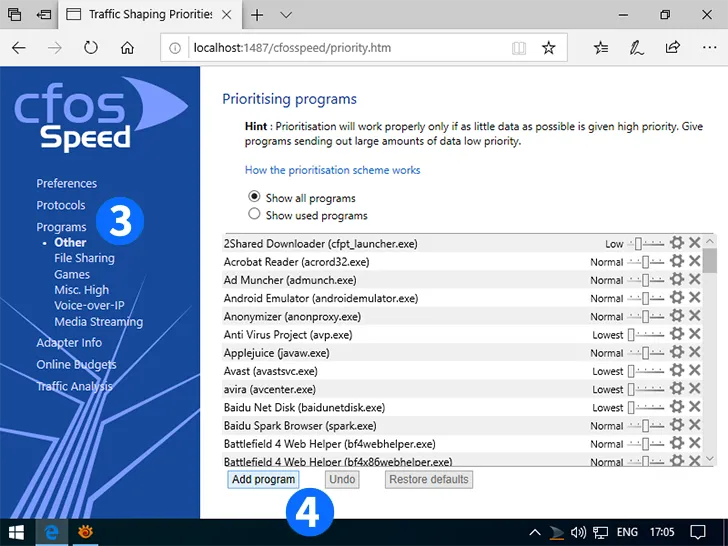
Task: Open the Action Center notification icon
Action: [698, 532]
